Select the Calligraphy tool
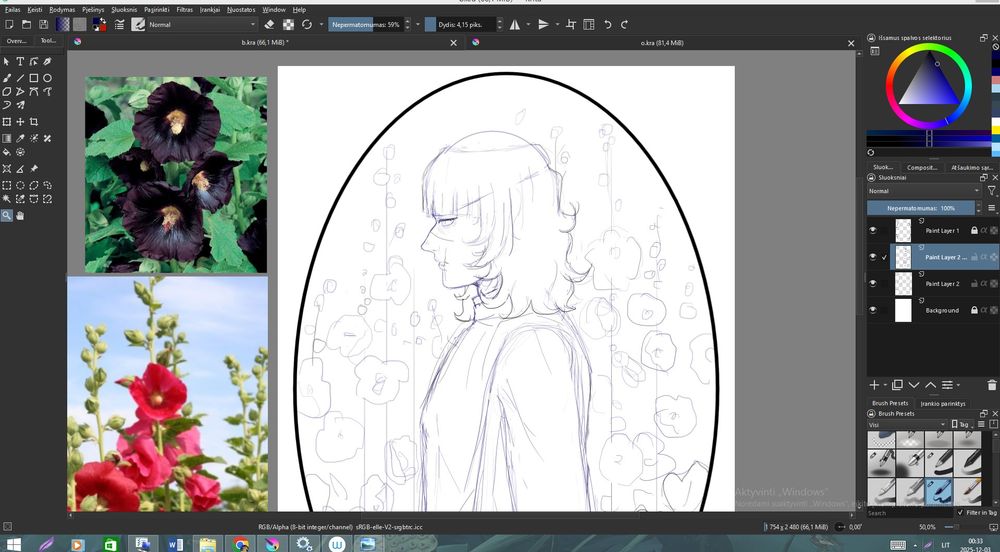1000x552 pixels. [x=47, y=62]
